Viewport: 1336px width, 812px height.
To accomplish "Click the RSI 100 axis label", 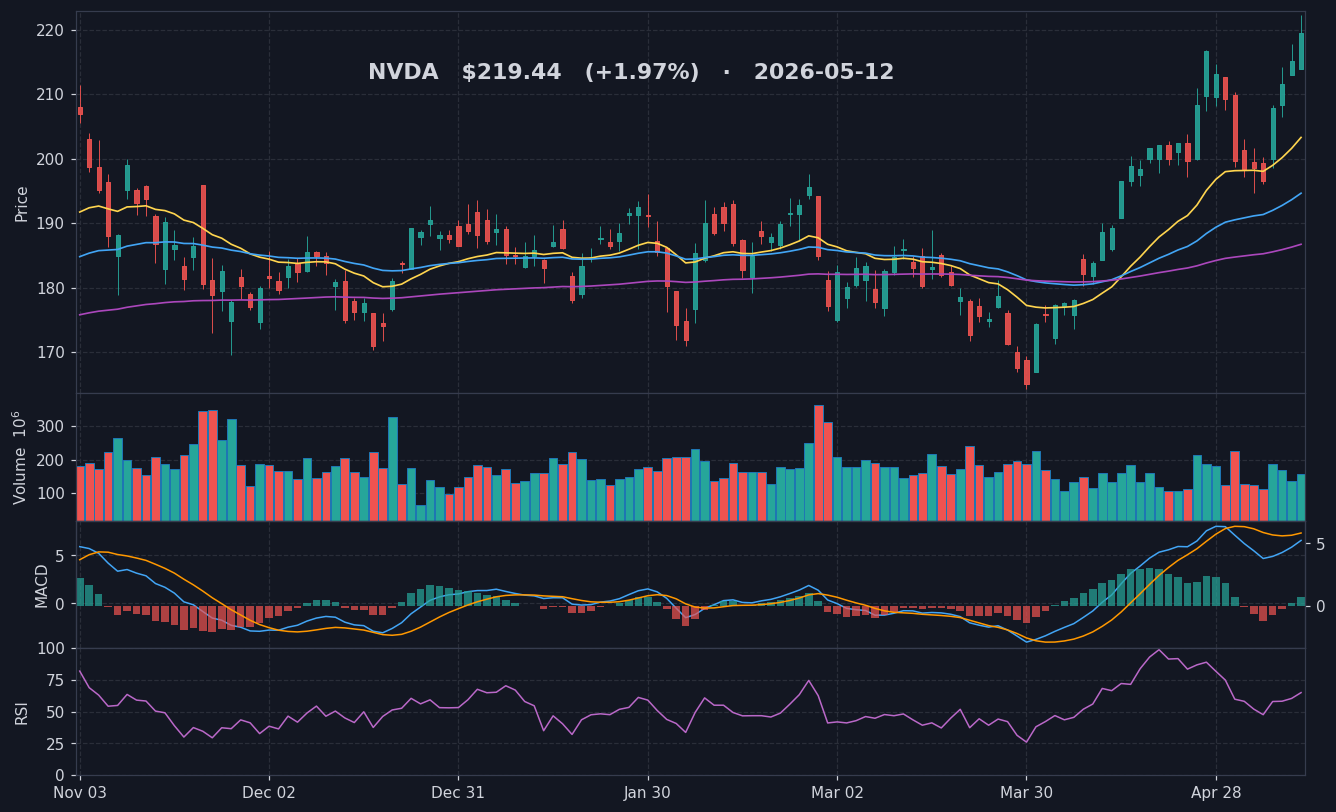I will tap(50, 649).
